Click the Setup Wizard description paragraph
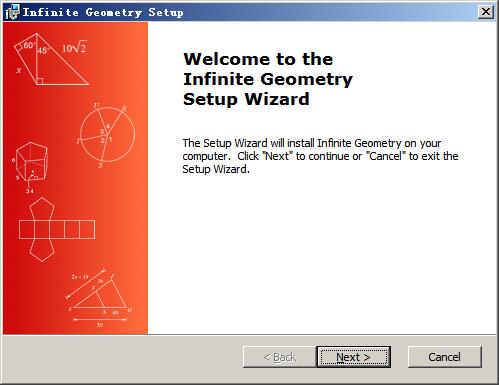Viewport: 499px width, 385px height. click(320, 156)
